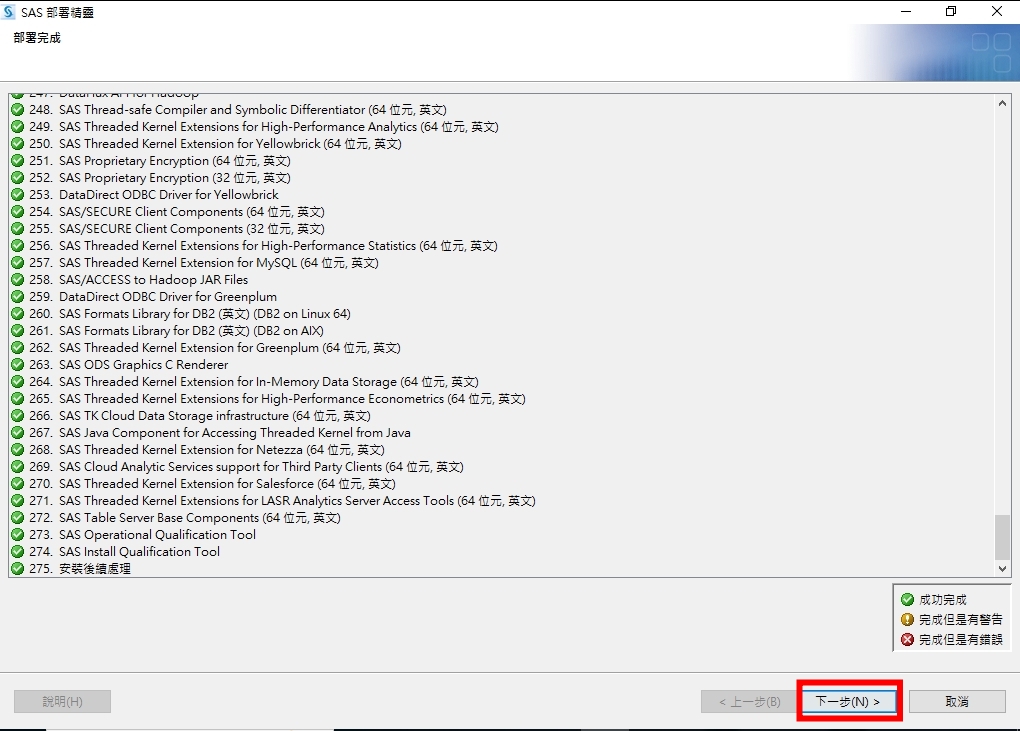Click the status icon for item 258
The image size is (1020, 731).
pos(18,280)
